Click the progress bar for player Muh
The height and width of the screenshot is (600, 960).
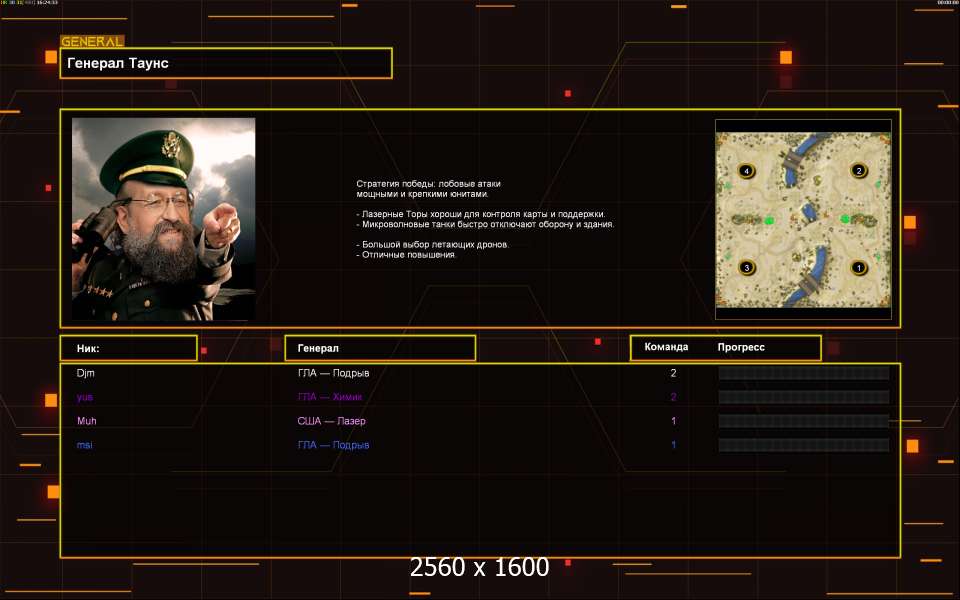coord(803,421)
